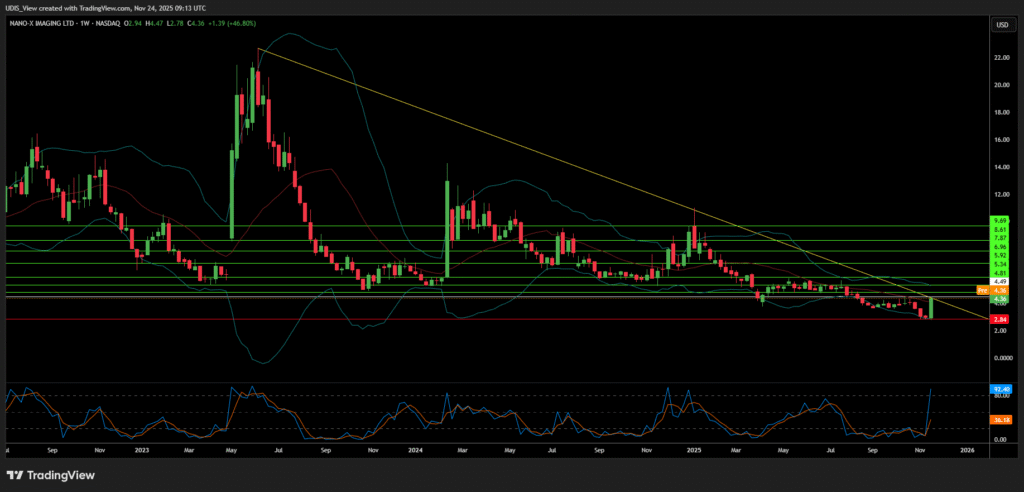
Task: Click the white 4.49 price label
Action: (999, 281)
